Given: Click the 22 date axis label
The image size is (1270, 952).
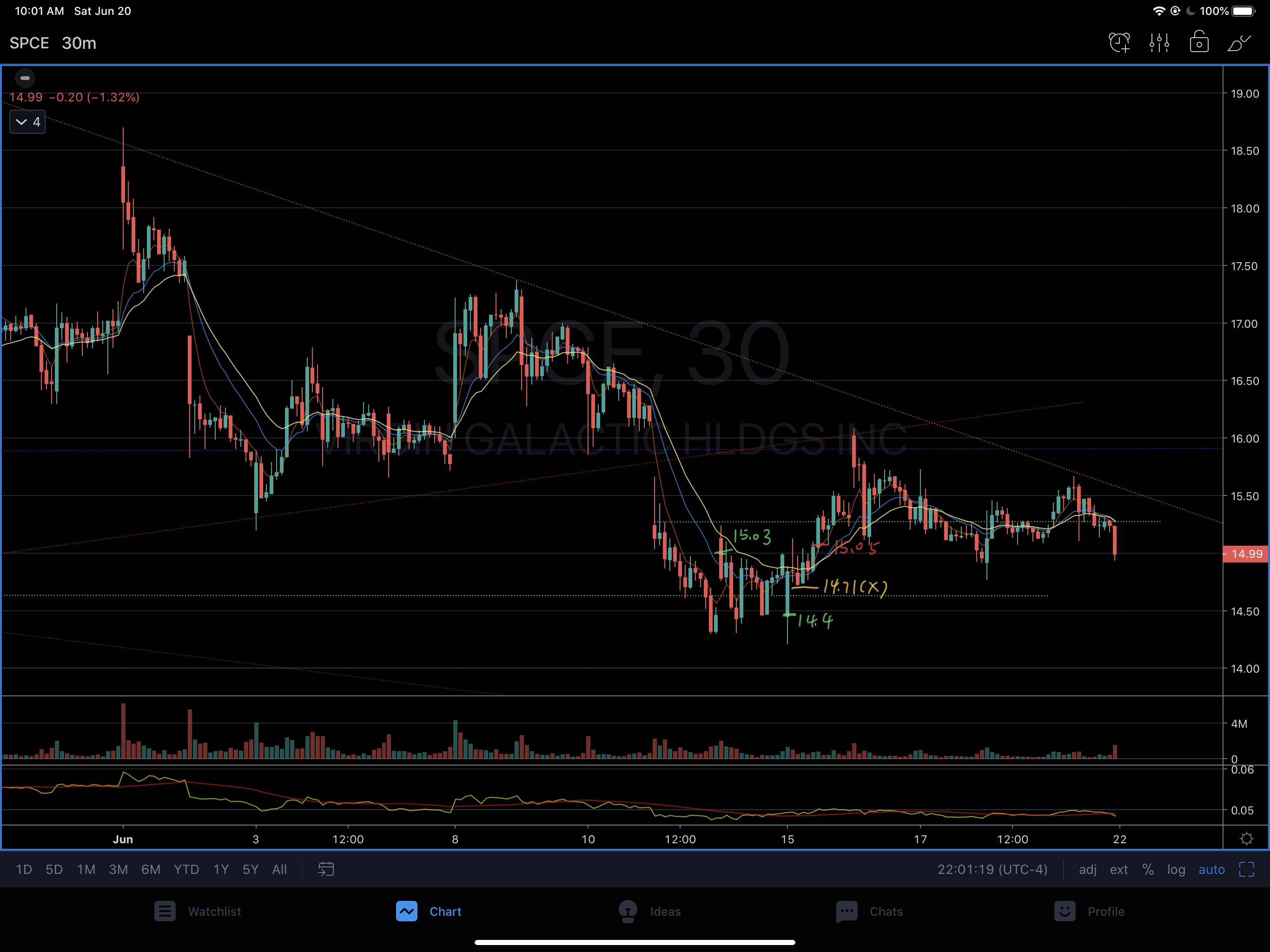Looking at the screenshot, I should (x=1119, y=840).
